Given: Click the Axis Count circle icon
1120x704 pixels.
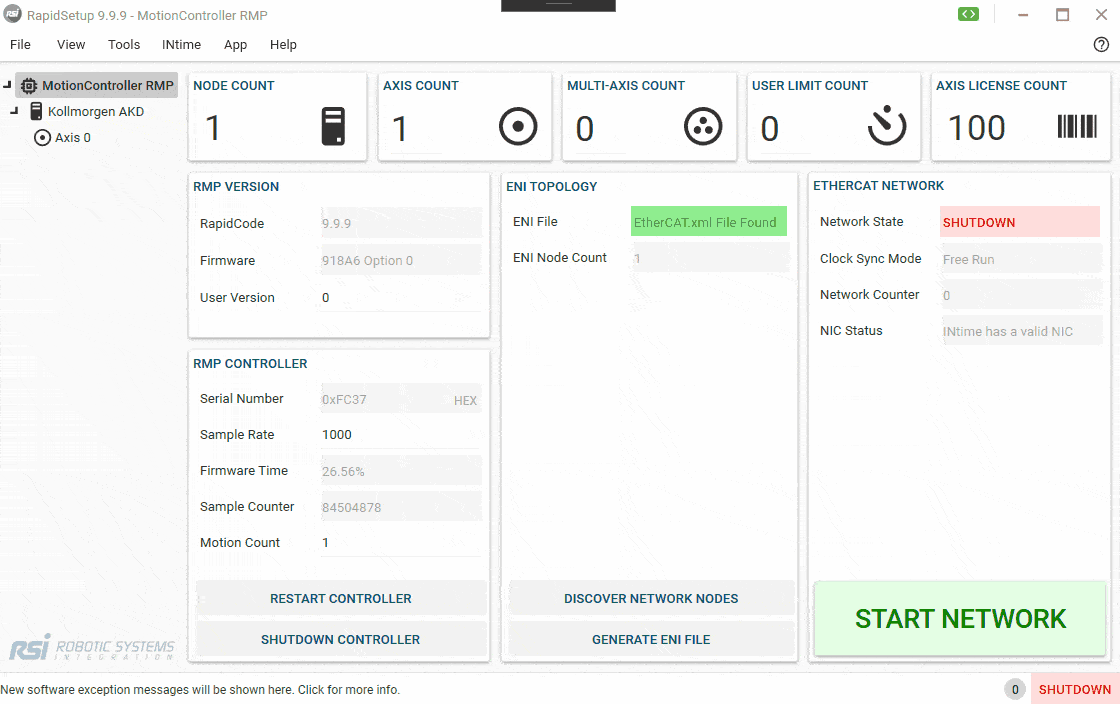Looking at the screenshot, I should (x=518, y=126).
